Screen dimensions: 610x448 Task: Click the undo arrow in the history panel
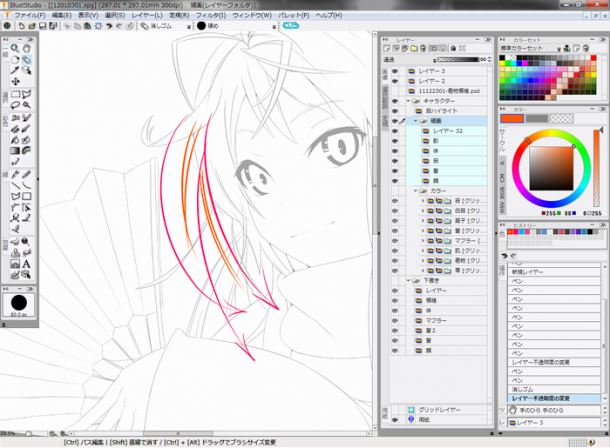(x=505, y=256)
